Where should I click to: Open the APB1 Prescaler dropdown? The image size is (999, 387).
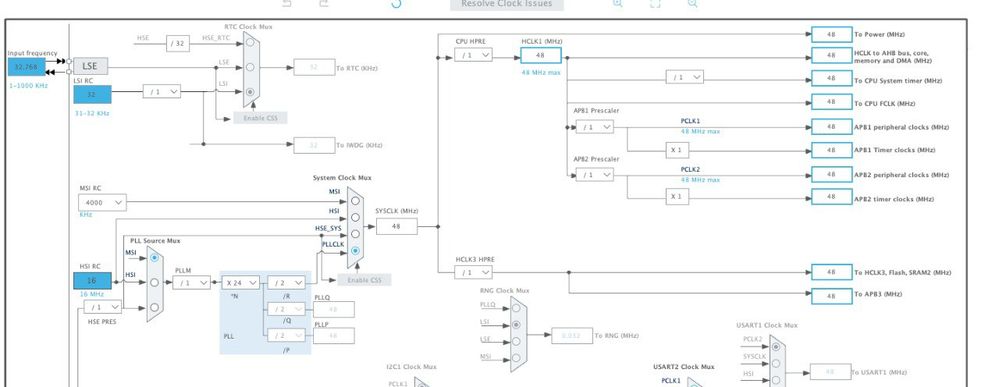tap(594, 127)
